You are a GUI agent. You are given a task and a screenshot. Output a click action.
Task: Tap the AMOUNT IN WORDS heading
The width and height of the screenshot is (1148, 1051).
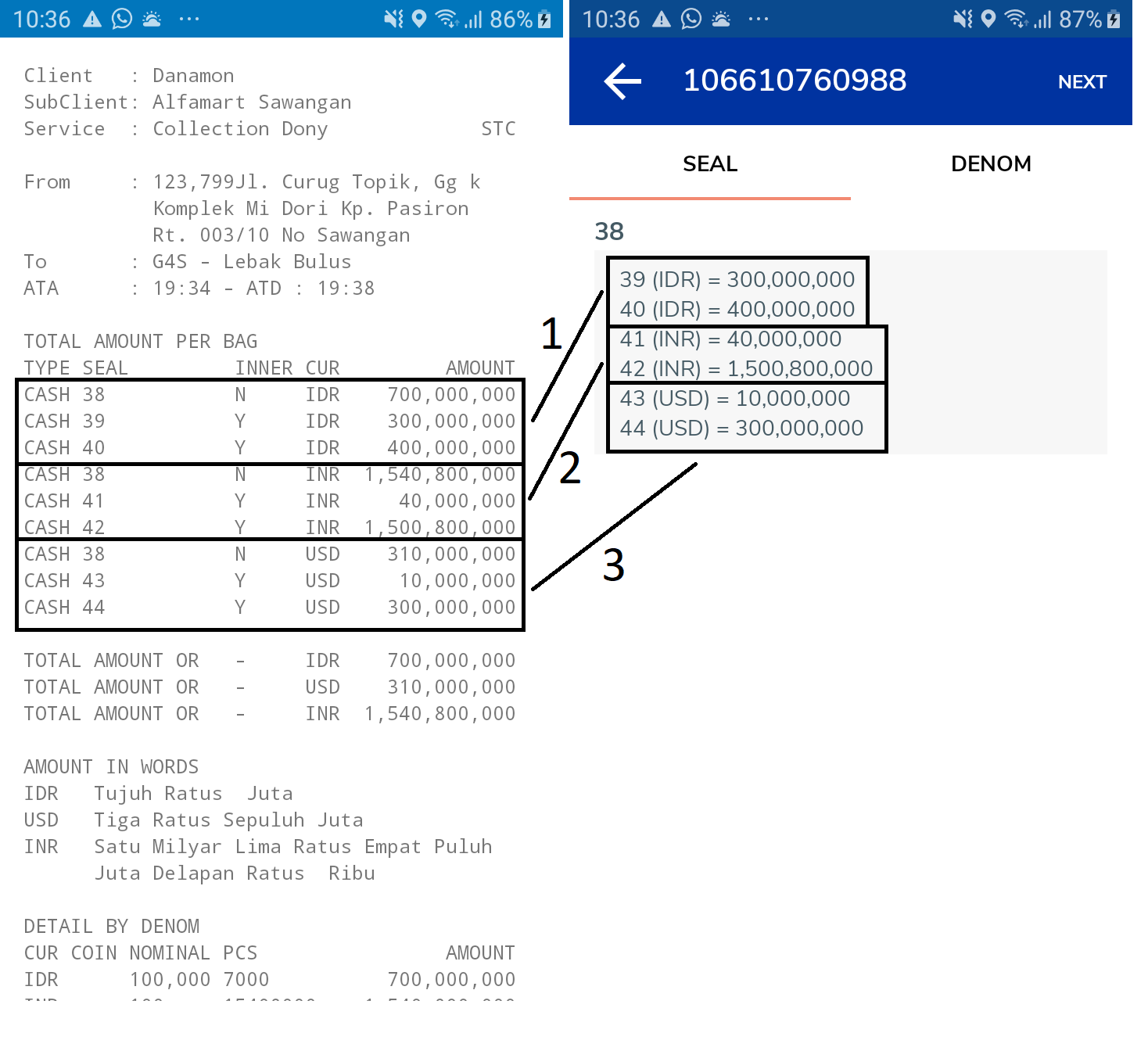tap(111, 767)
